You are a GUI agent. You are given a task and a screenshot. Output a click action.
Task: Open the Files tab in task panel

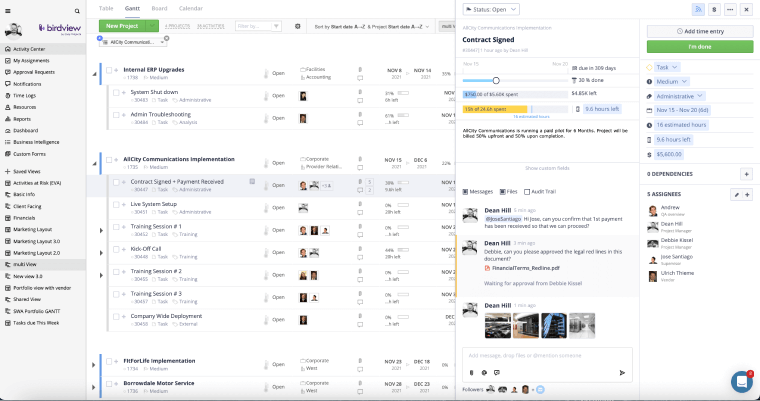(508, 192)
